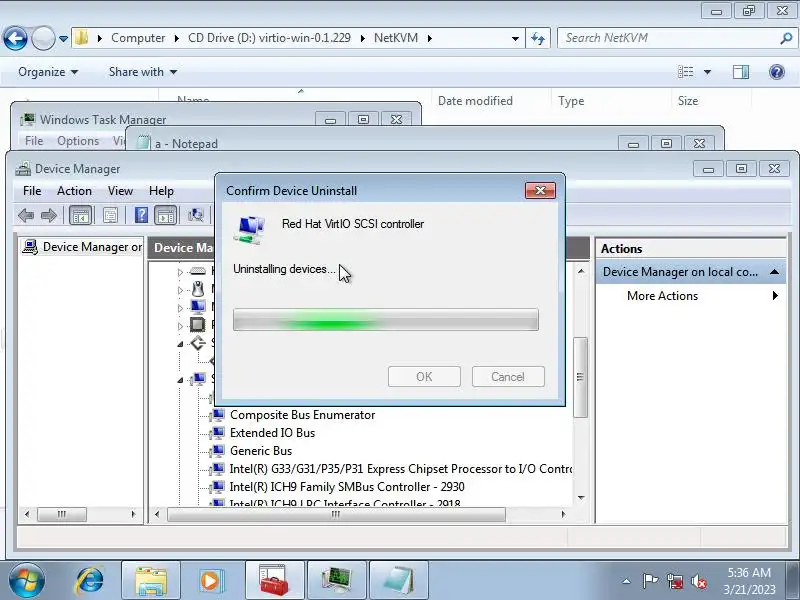
Task: Close the Confirm Device Uninstall dialog
Action: tap(540, 190)
